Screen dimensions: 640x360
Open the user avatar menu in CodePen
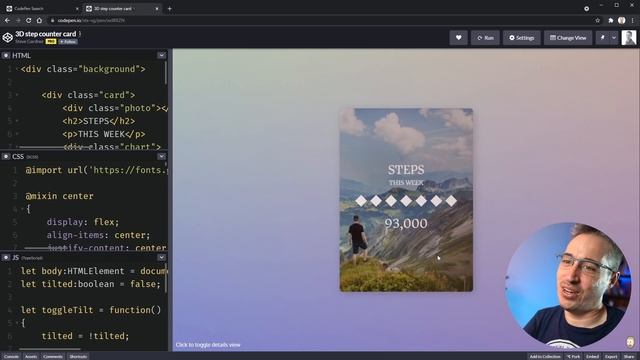[629, 38]
